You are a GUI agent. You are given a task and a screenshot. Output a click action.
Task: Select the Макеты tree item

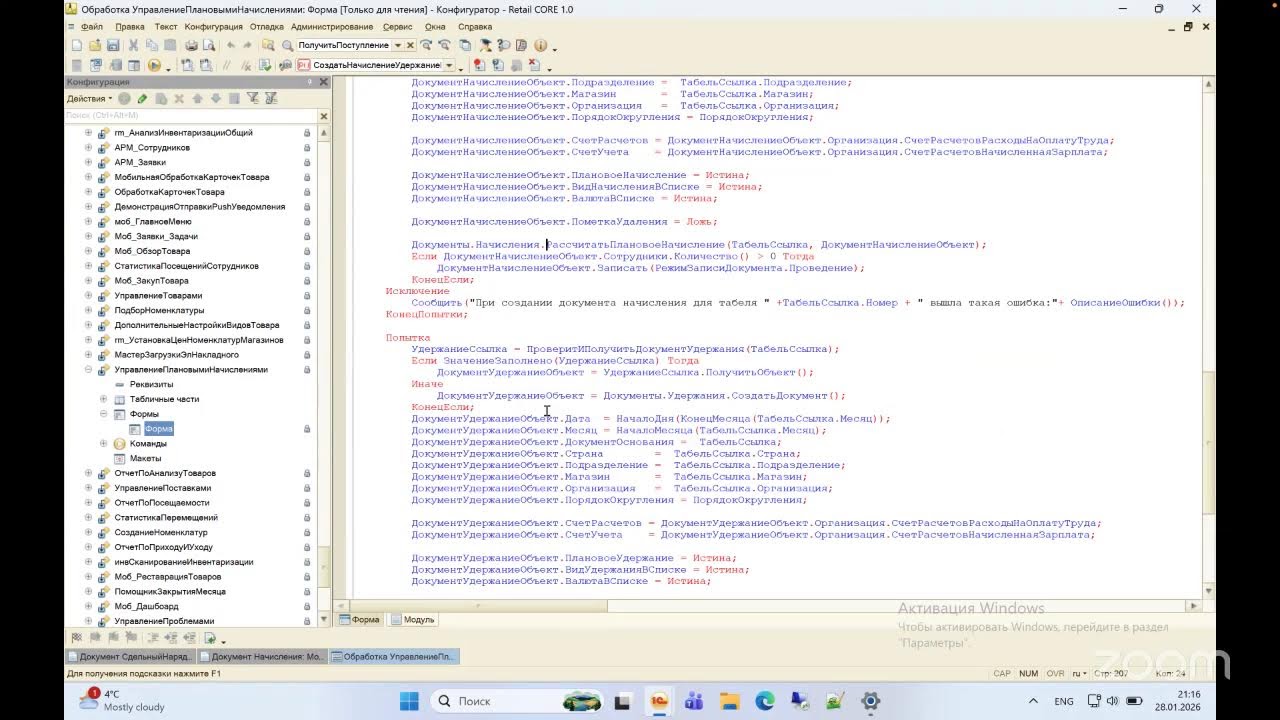[x=145, y=458]
